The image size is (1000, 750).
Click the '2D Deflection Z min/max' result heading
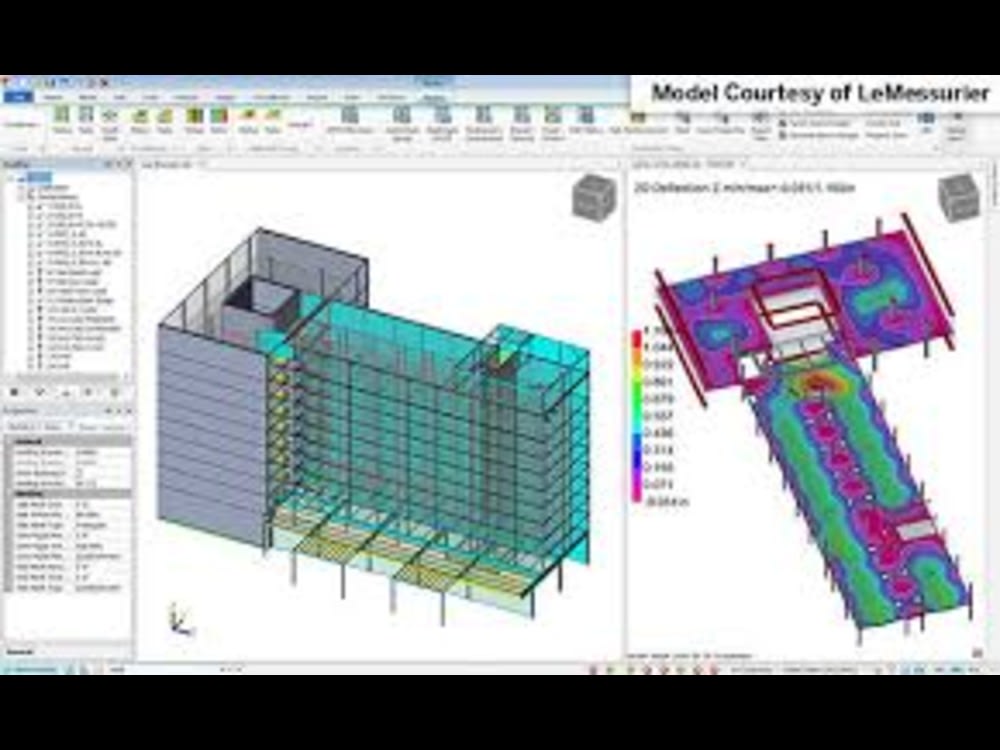pyautogui.click(x=744, y=188)
